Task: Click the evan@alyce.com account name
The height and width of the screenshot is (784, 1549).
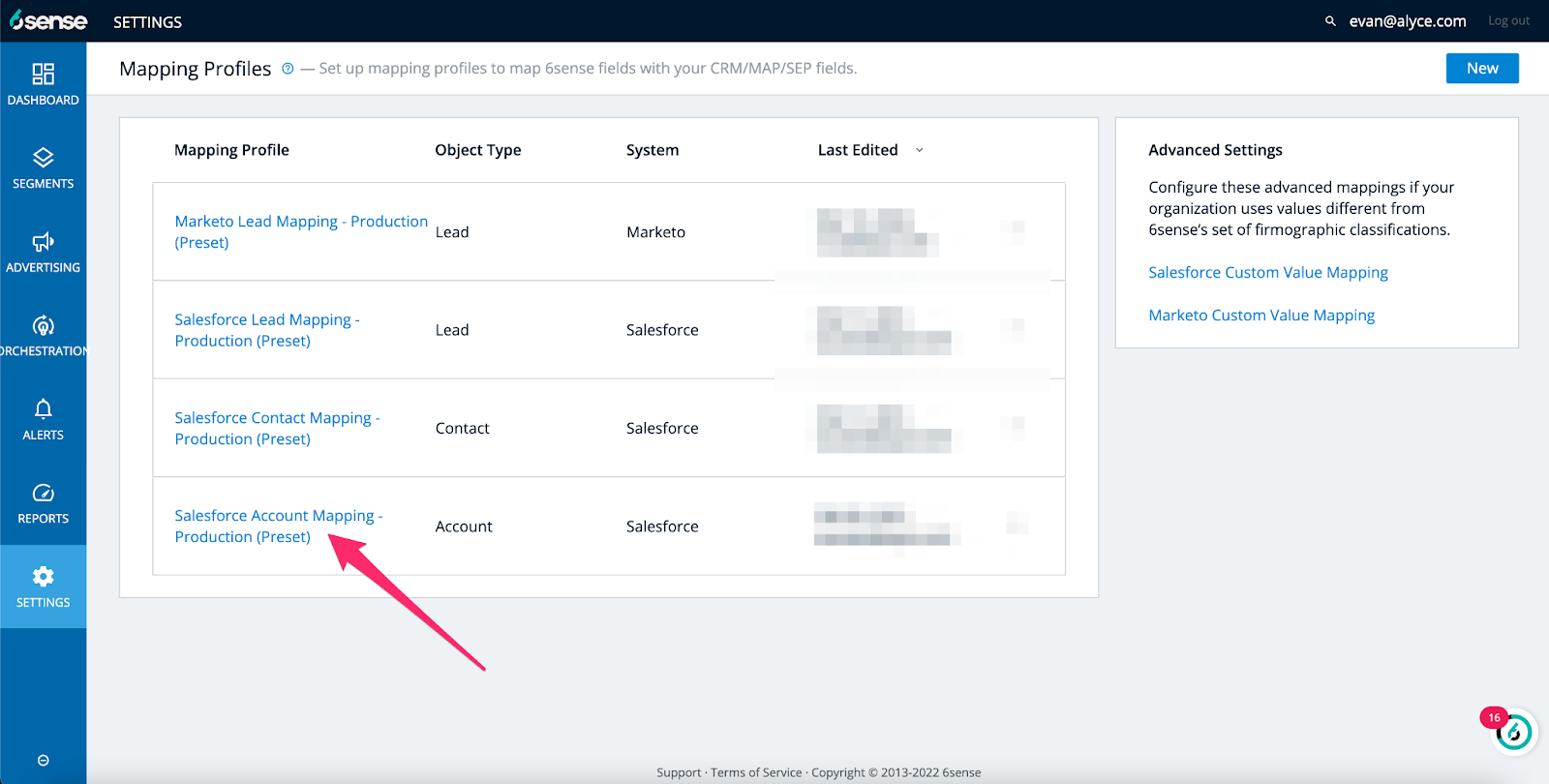Action: 1408,20
